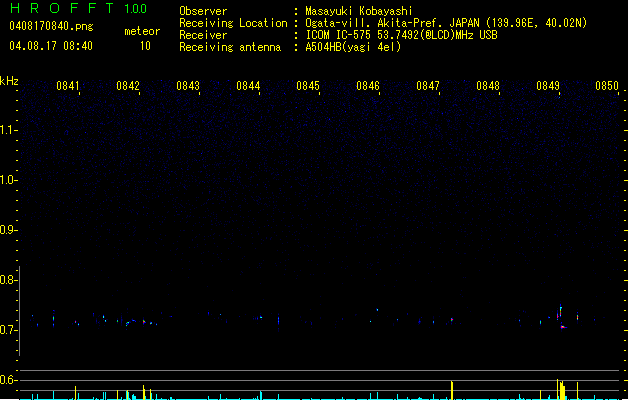The image size is (629, 400).
Task: Click the 0847 time marker
Action: click(x=428, y=86)
